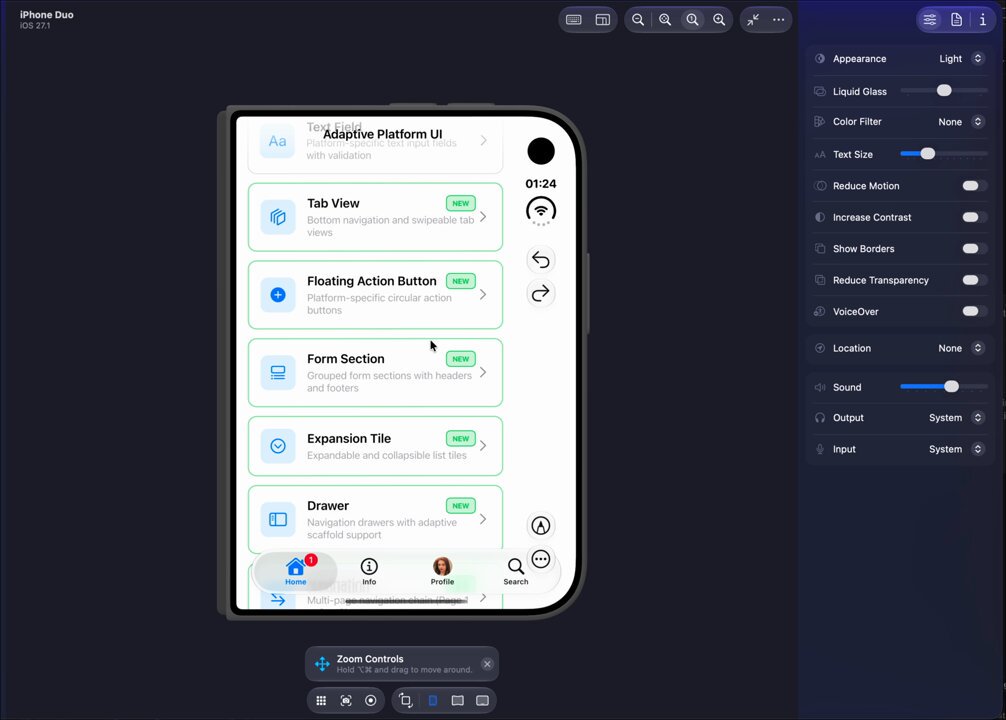Adjust the Liquid Glass slider
Screen dimensions: 1006x720
(944, 91)
